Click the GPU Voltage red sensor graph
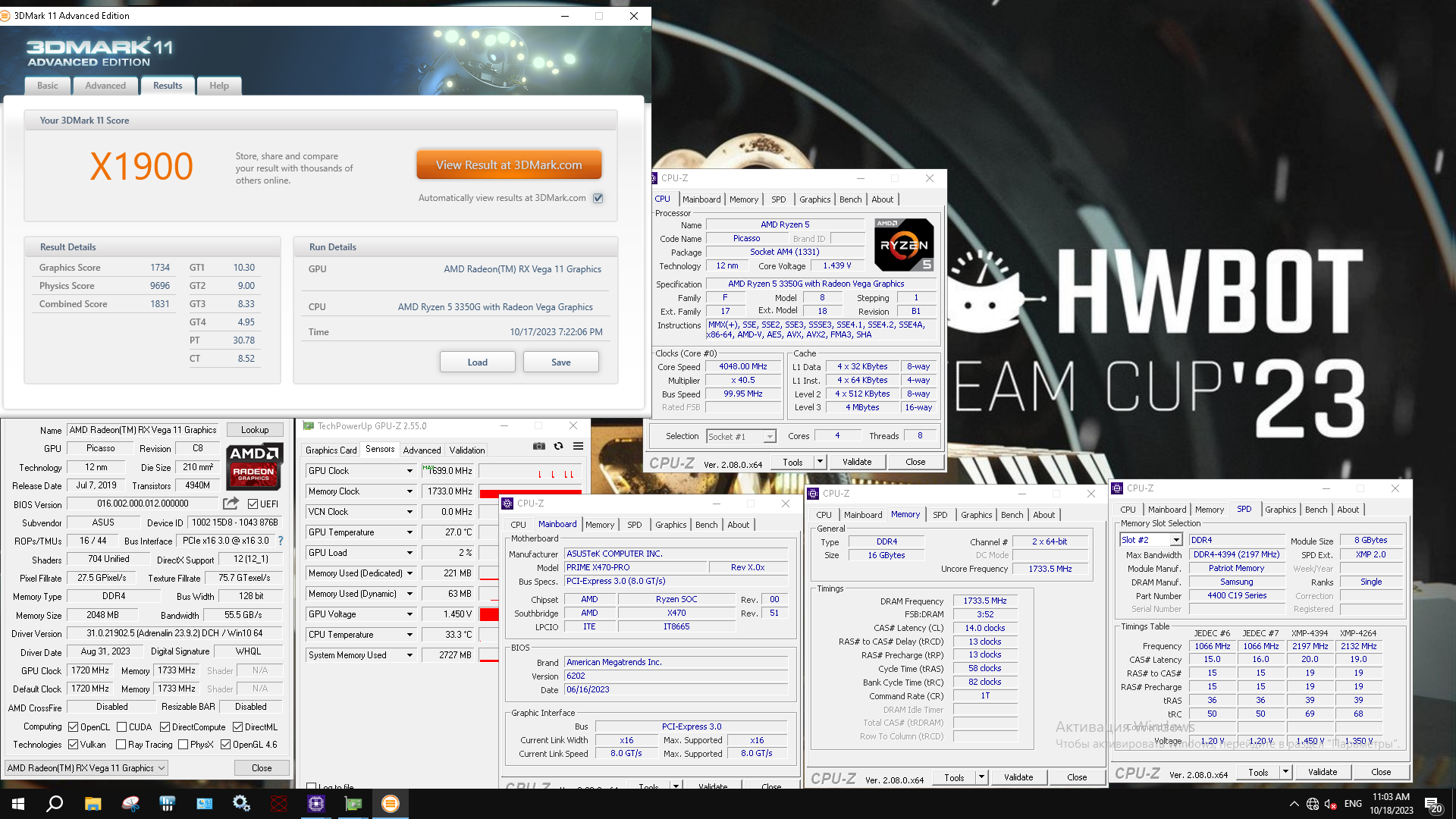The image size is (1456, 819). click(x=490, y=614)
